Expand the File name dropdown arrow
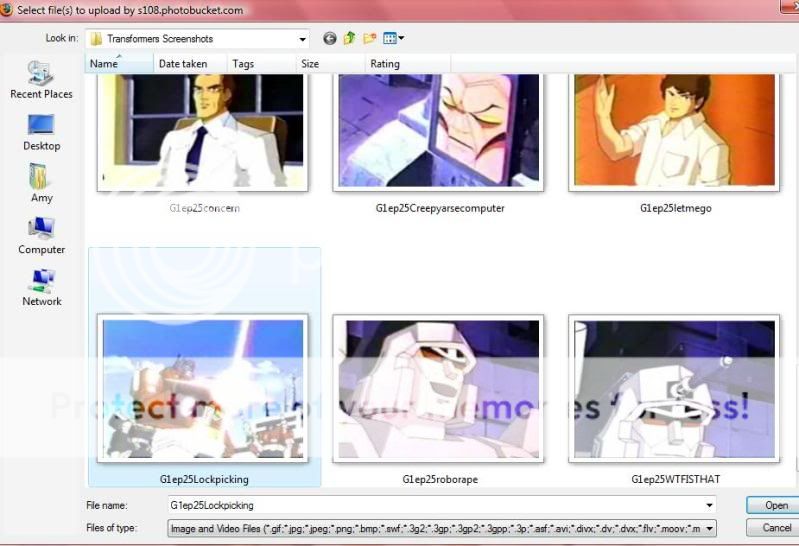Screen dimensions: 799x546 tap(709, 506)
